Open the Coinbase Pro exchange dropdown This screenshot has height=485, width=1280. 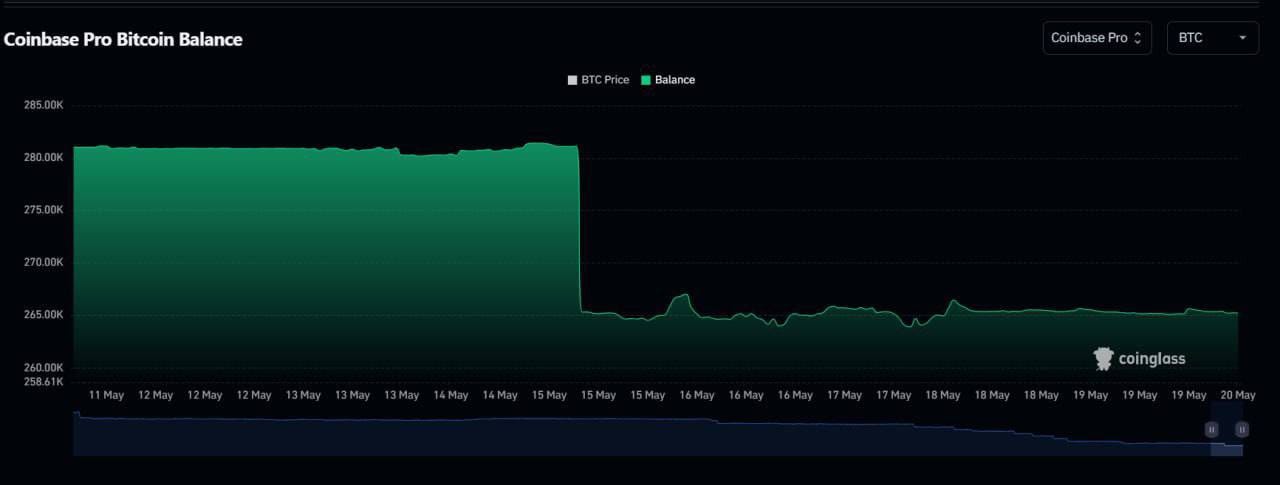[x=1096, y=38]
